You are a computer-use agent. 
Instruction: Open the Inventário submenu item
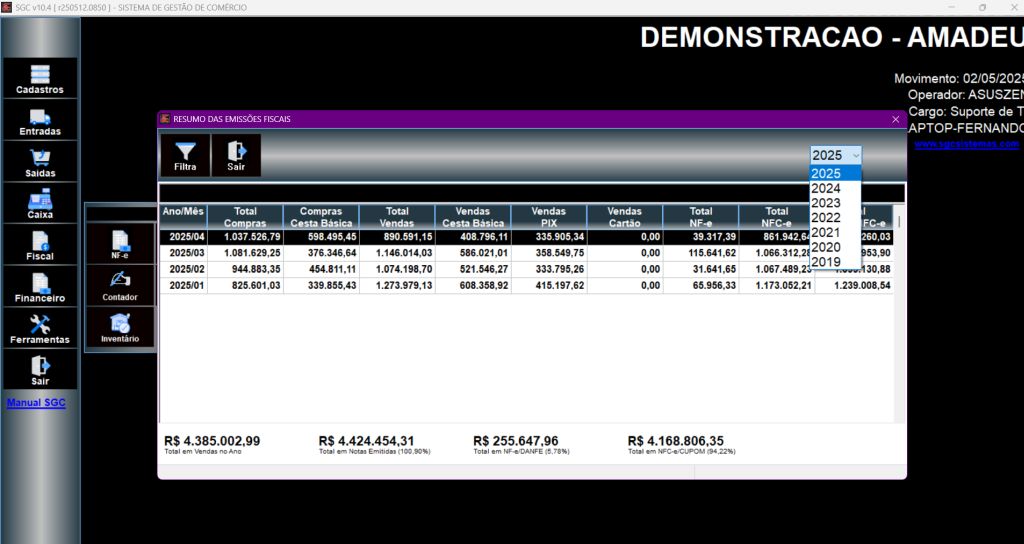[120, 327]
